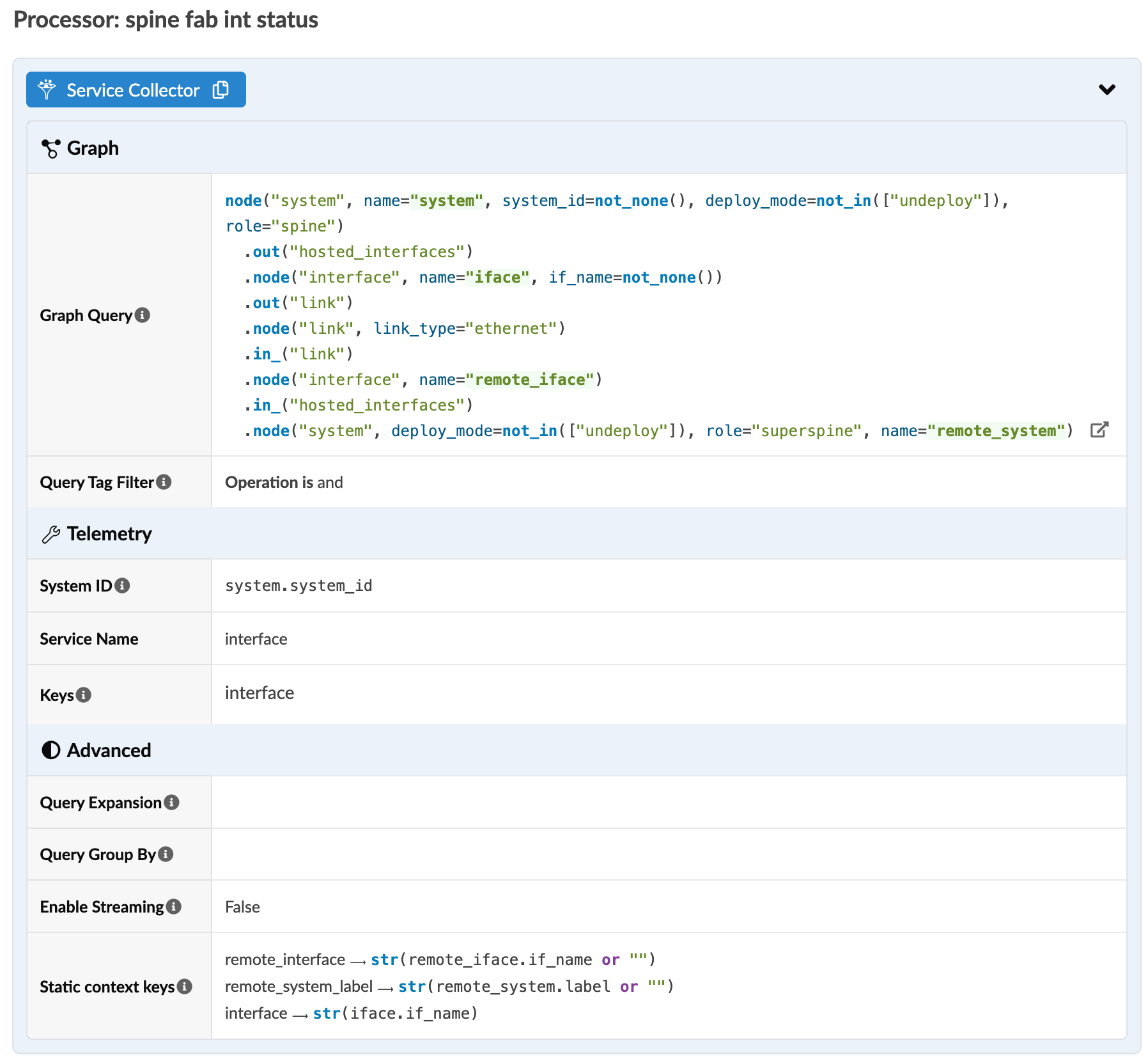1148x1059 pixels.
Task: Show info for Query Expansion
Action: coord(172,803)
